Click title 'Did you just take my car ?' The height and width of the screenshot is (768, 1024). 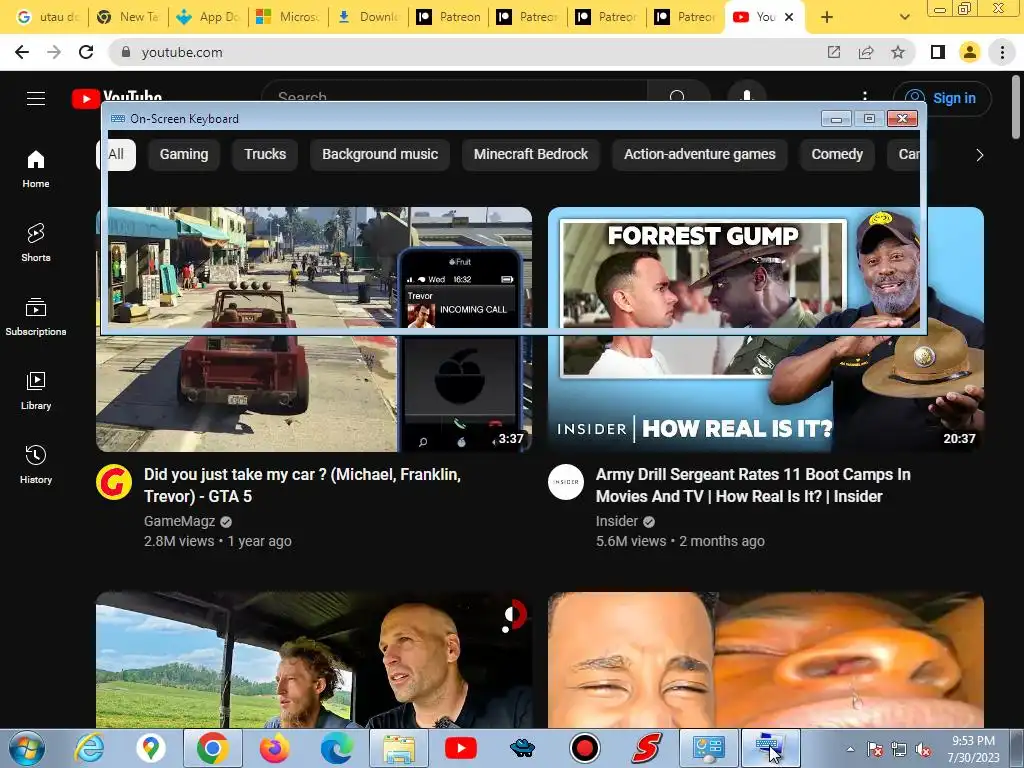pyautogui.click(x=302, y=485)
